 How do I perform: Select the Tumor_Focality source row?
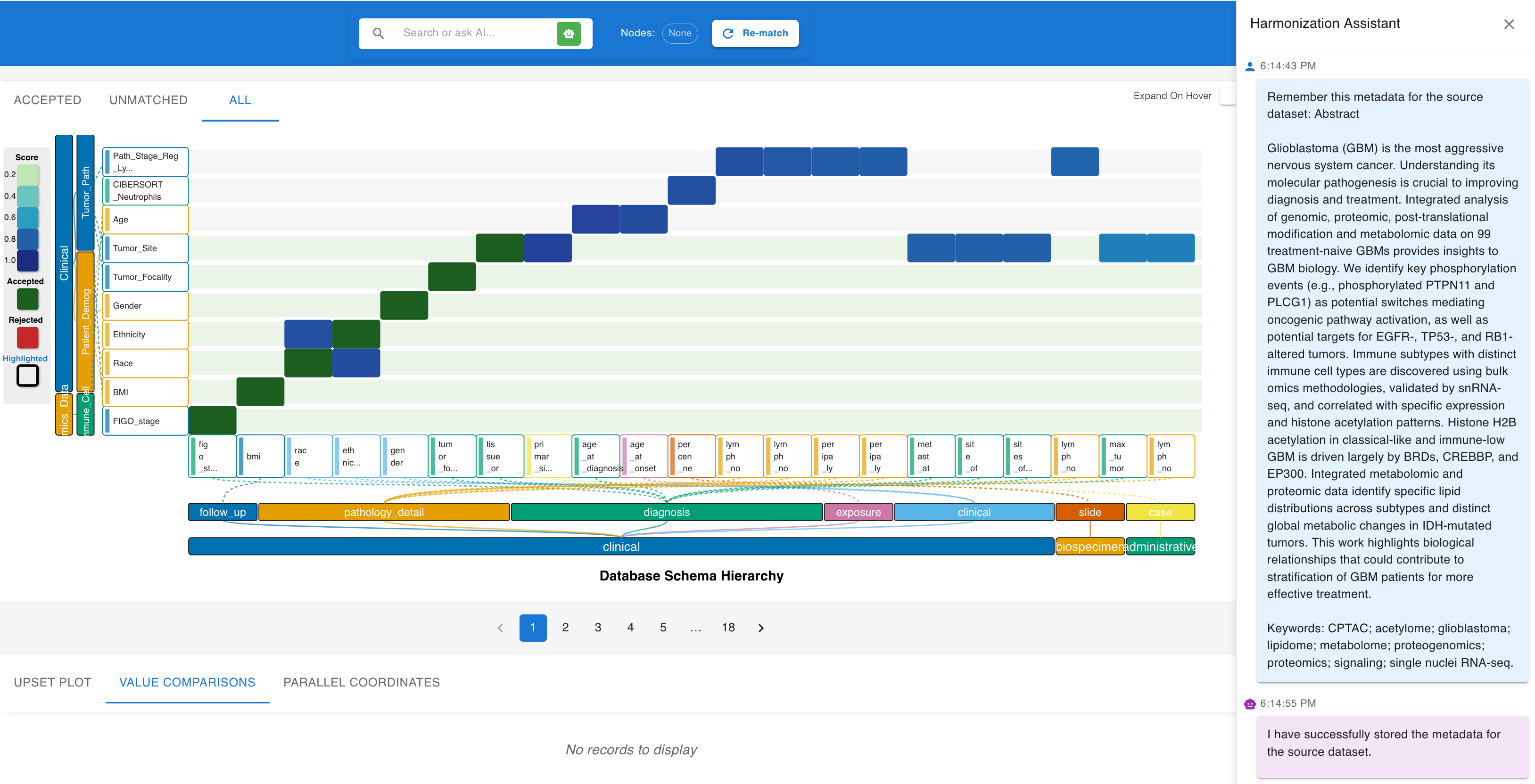(x=145, y=277)
